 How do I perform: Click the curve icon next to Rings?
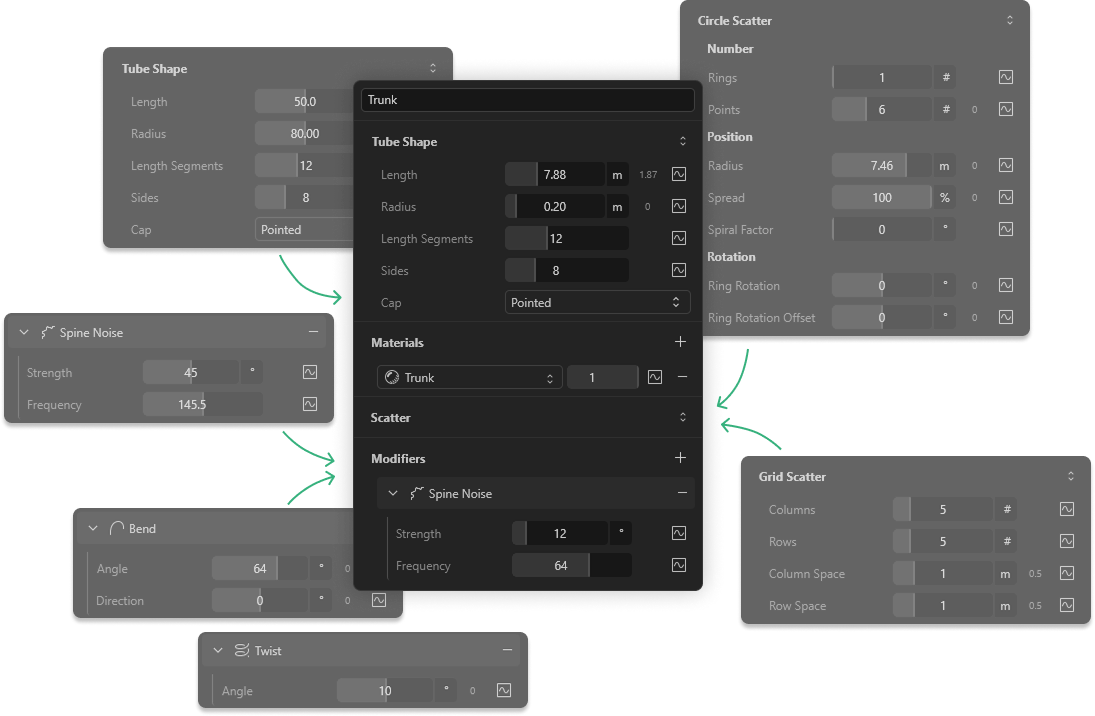(1006, 78)
